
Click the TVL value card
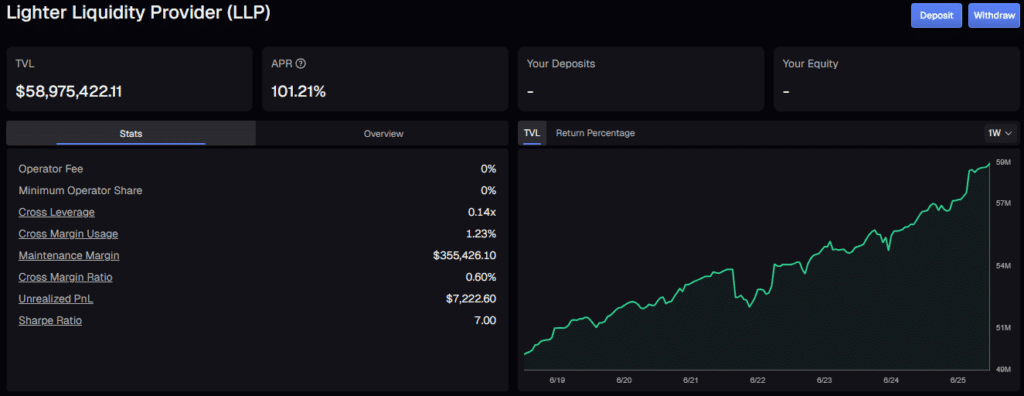coord(129,79)
